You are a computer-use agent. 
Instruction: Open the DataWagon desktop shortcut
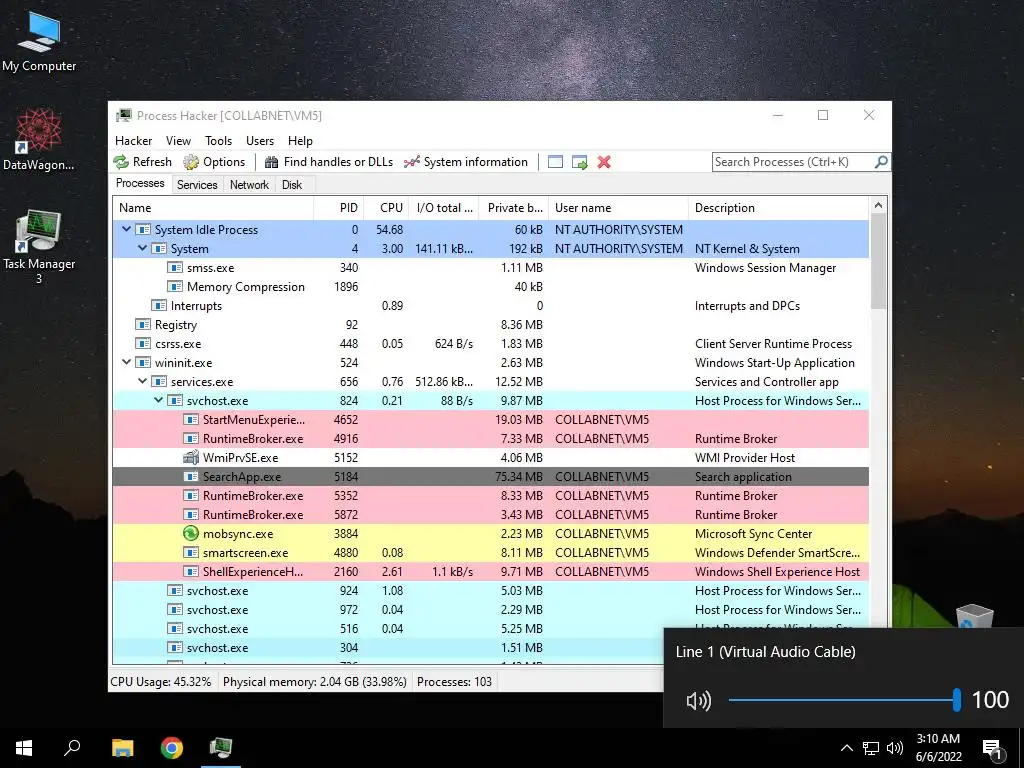[39, 140]
